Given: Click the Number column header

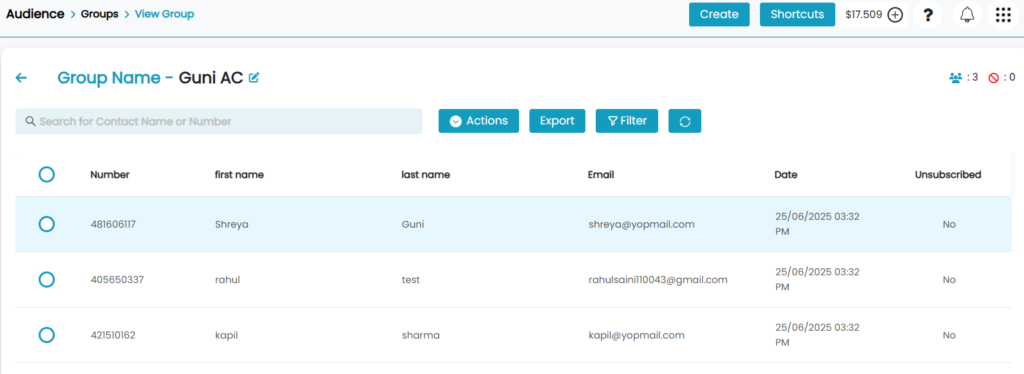Looking at the screenshot, I should pos(110,174).
